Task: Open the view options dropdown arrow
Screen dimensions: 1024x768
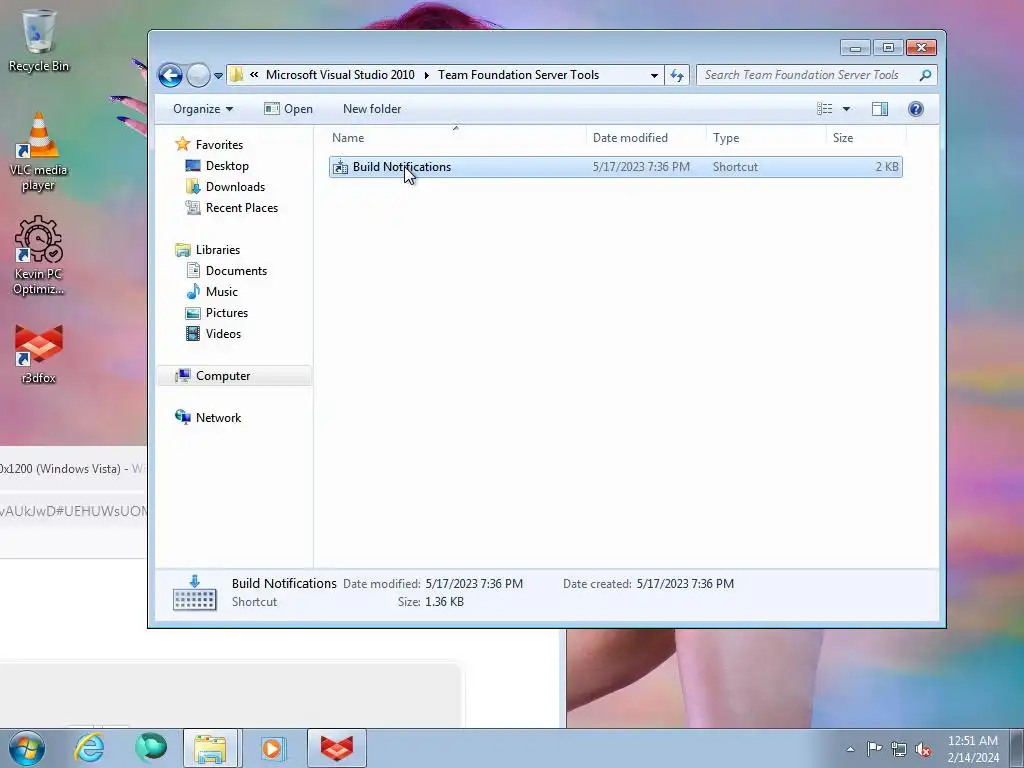Action: [846, 109]
